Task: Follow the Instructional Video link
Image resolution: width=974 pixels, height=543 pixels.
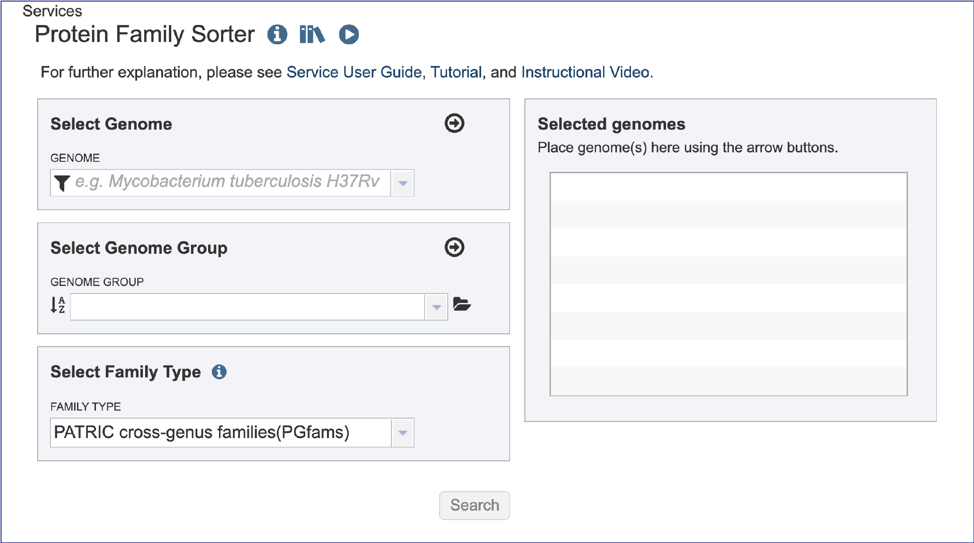Action: point(585,73)
